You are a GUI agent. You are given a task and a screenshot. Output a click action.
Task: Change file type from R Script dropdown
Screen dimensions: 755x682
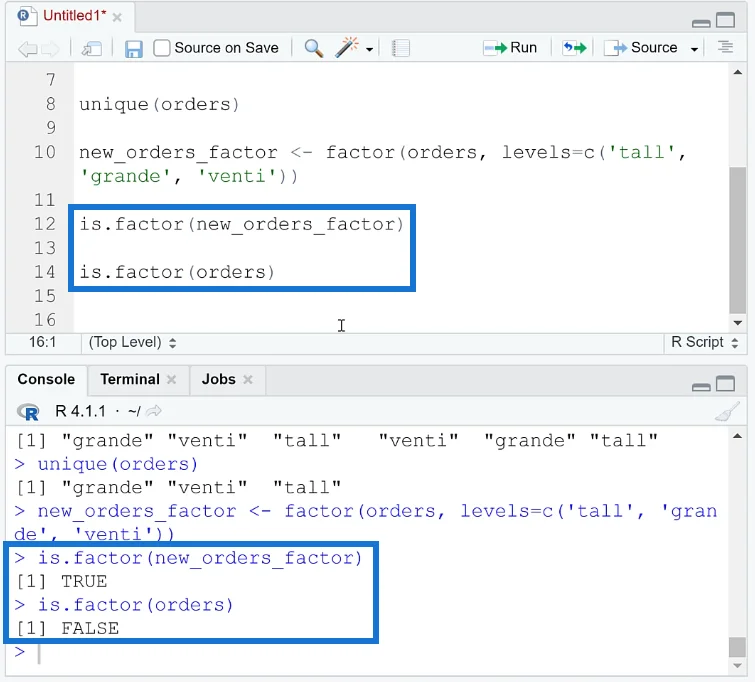704,342
